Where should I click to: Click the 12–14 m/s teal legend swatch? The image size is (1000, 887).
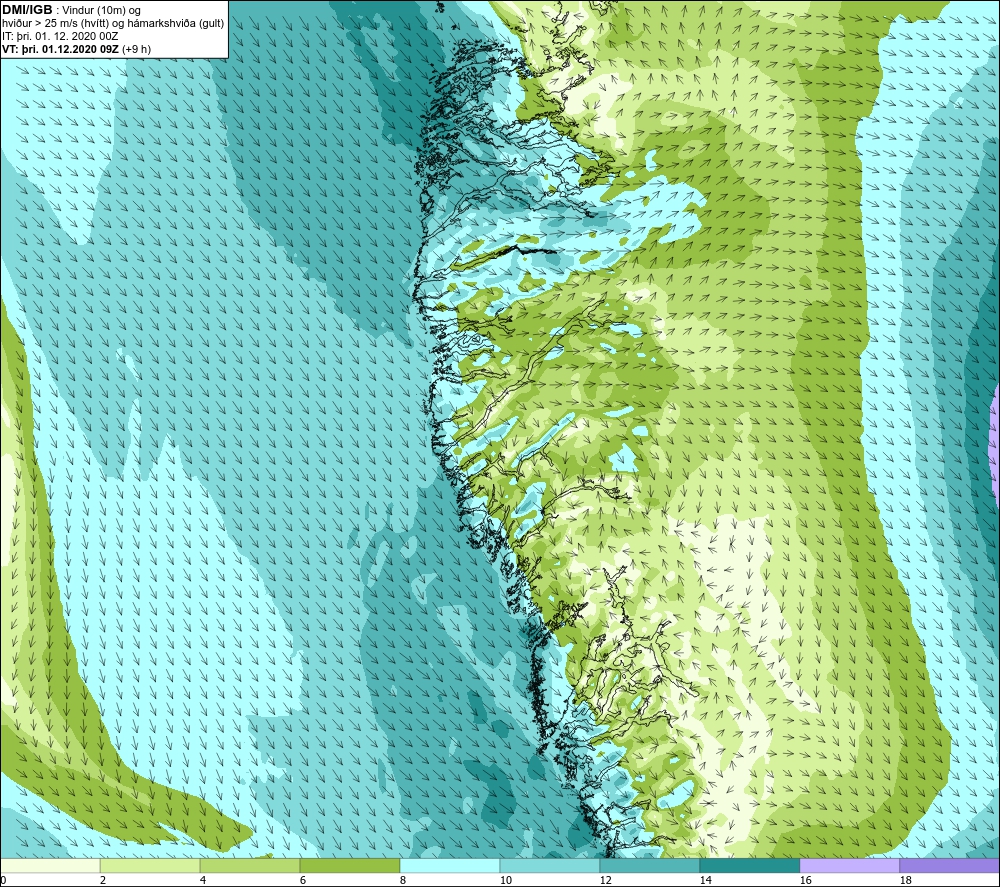(x=650, y=866)
